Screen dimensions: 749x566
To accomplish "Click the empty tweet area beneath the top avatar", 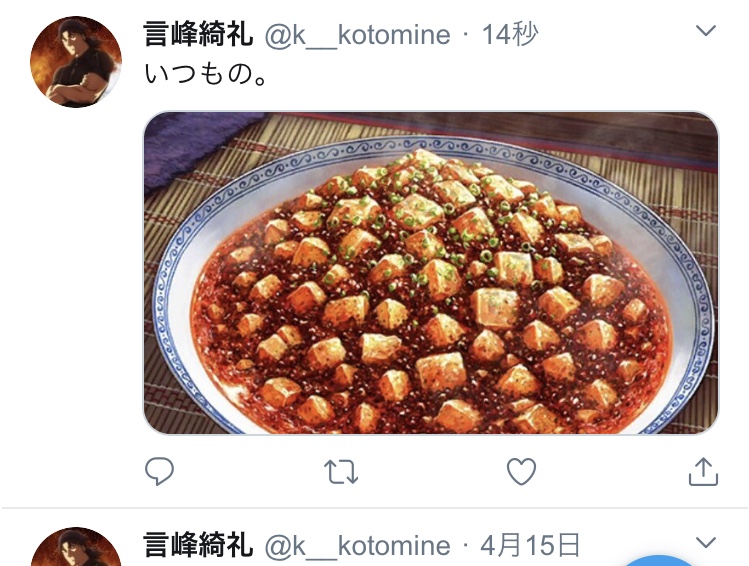I will pyautogui.click(x=76, y=287).
